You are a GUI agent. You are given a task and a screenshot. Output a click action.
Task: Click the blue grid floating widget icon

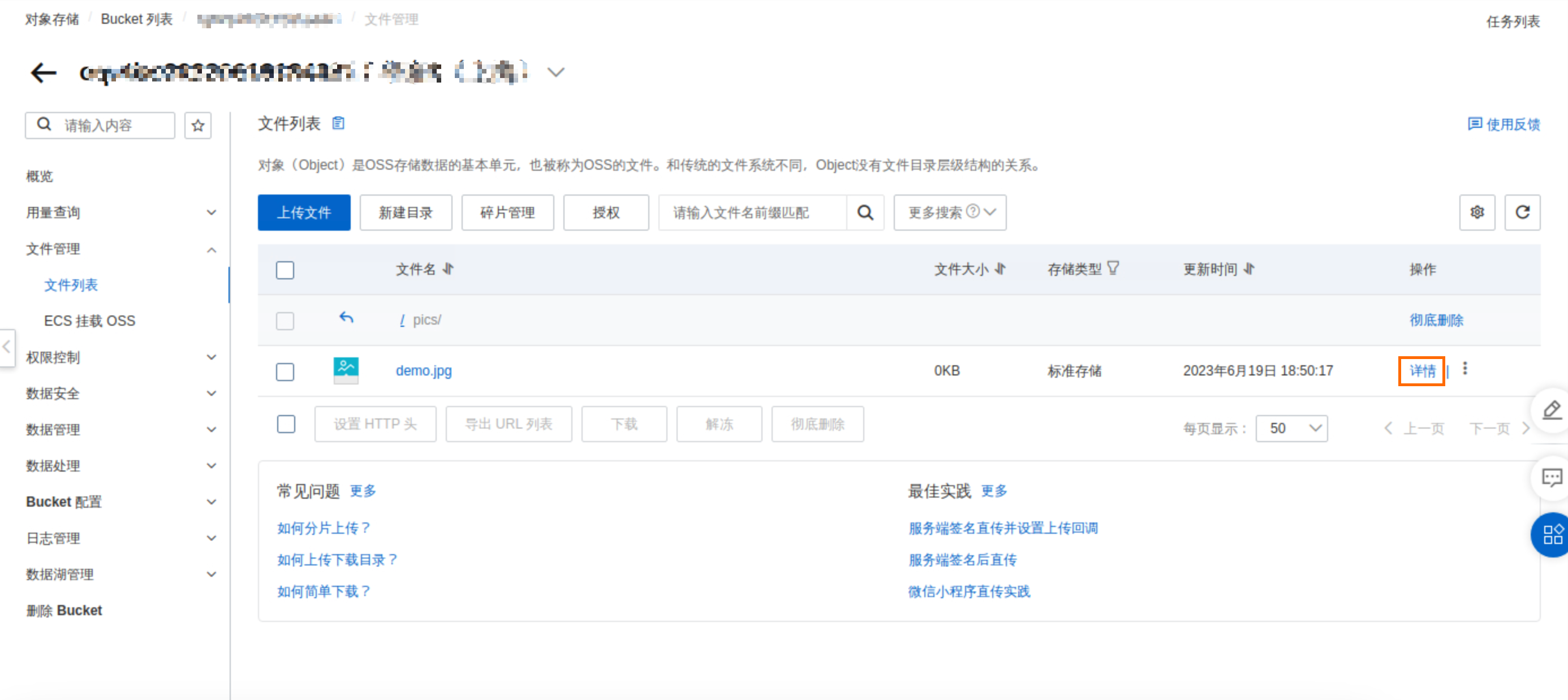(x=1552, y=534)
